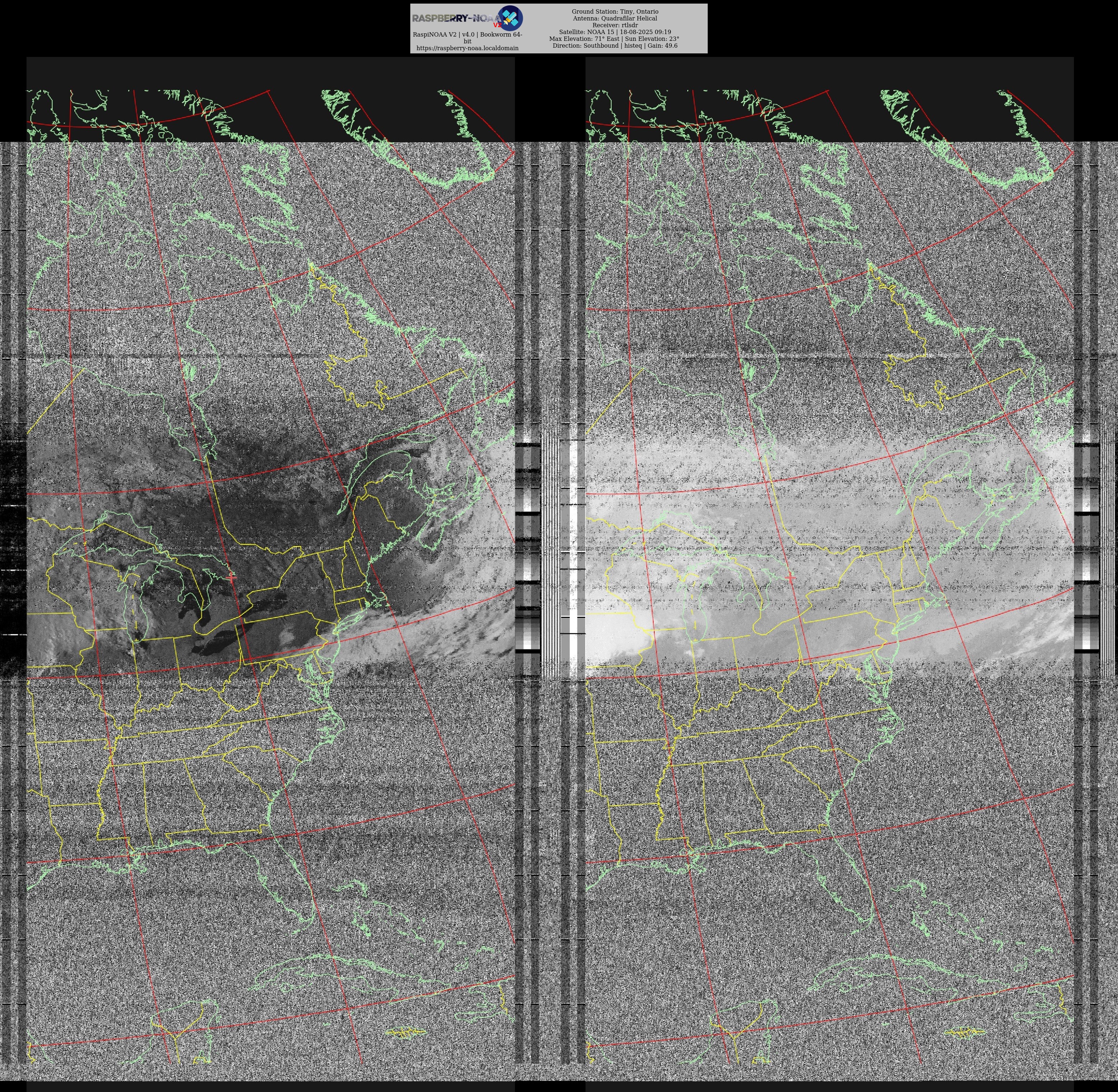Open the https://raspberry-noaa.localdomain link
The image size is (1118, 1092).
(467, 48)
